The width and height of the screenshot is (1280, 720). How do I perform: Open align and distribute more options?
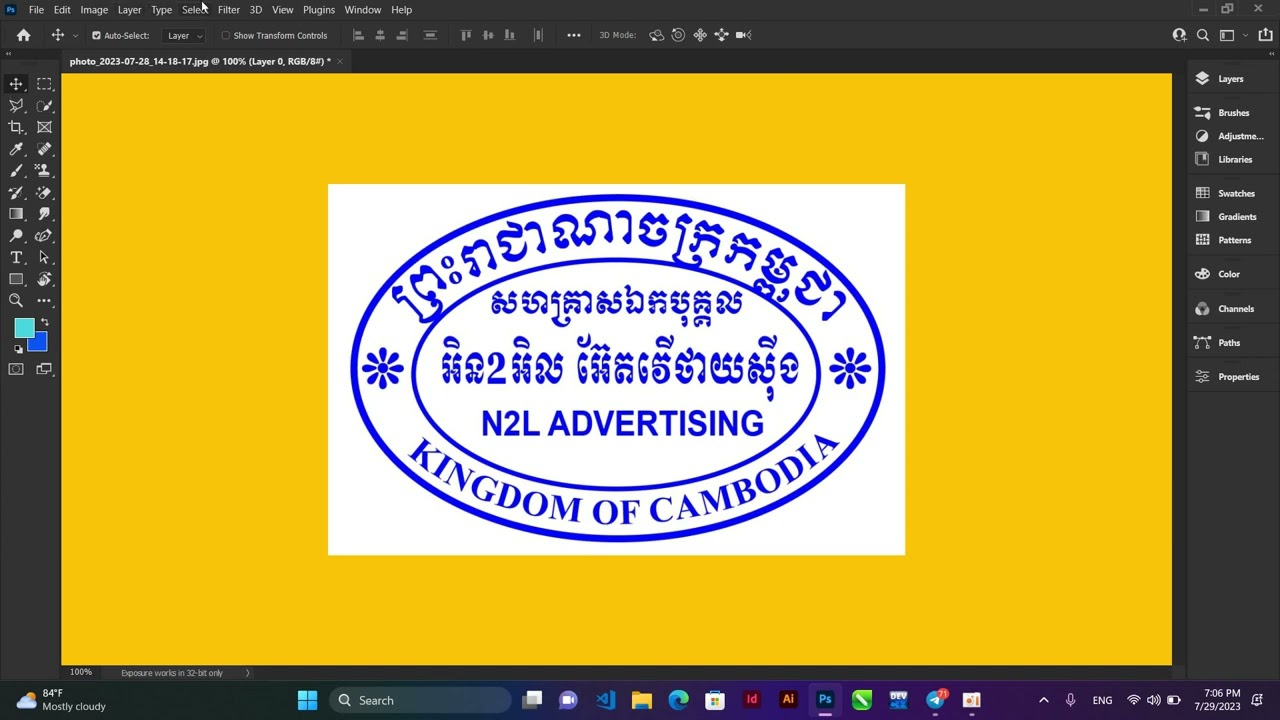pyautogui.click(x=573, y=35)
